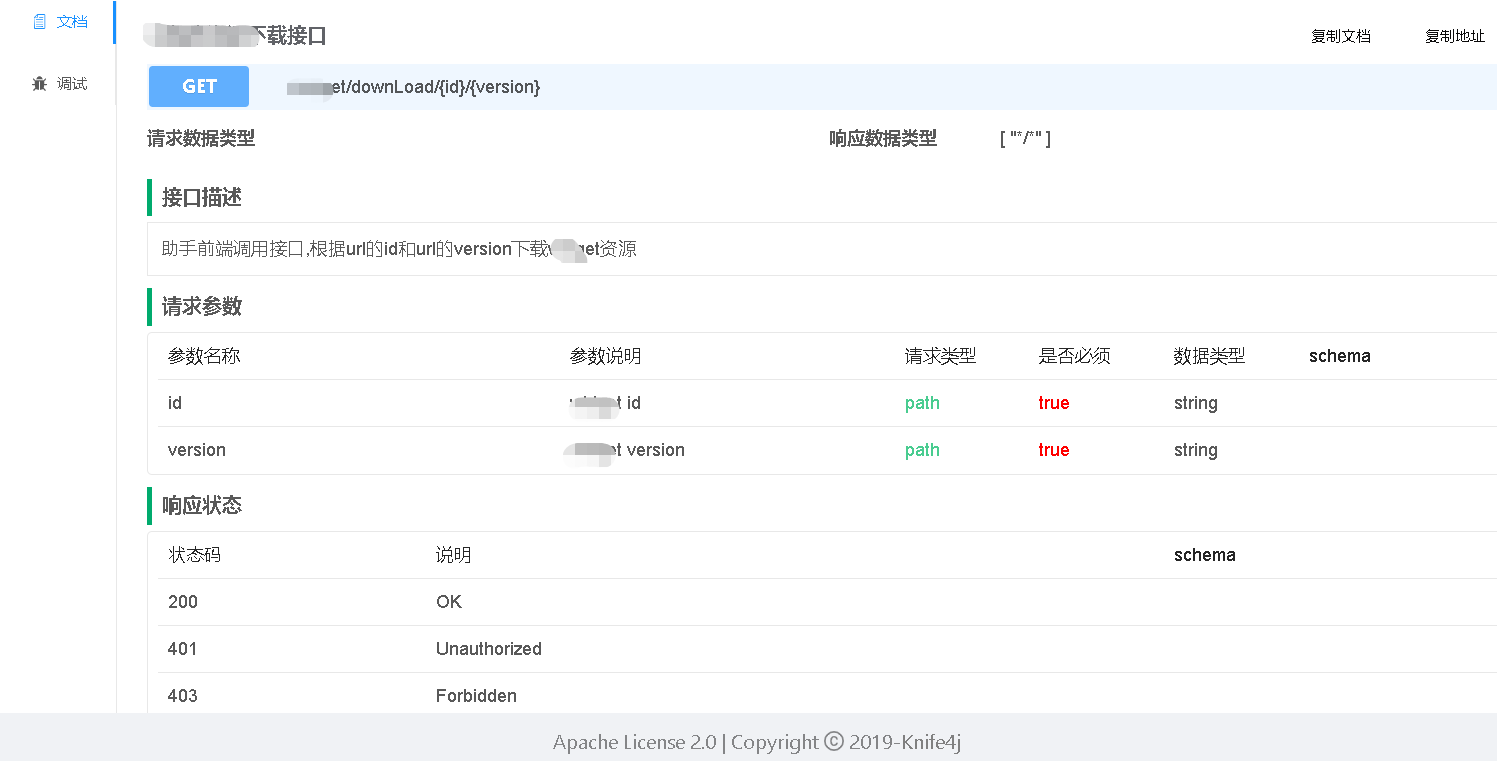Click the OK status description
The image size is (1497, 761).
pyautogui.click(x=449, y=602)
